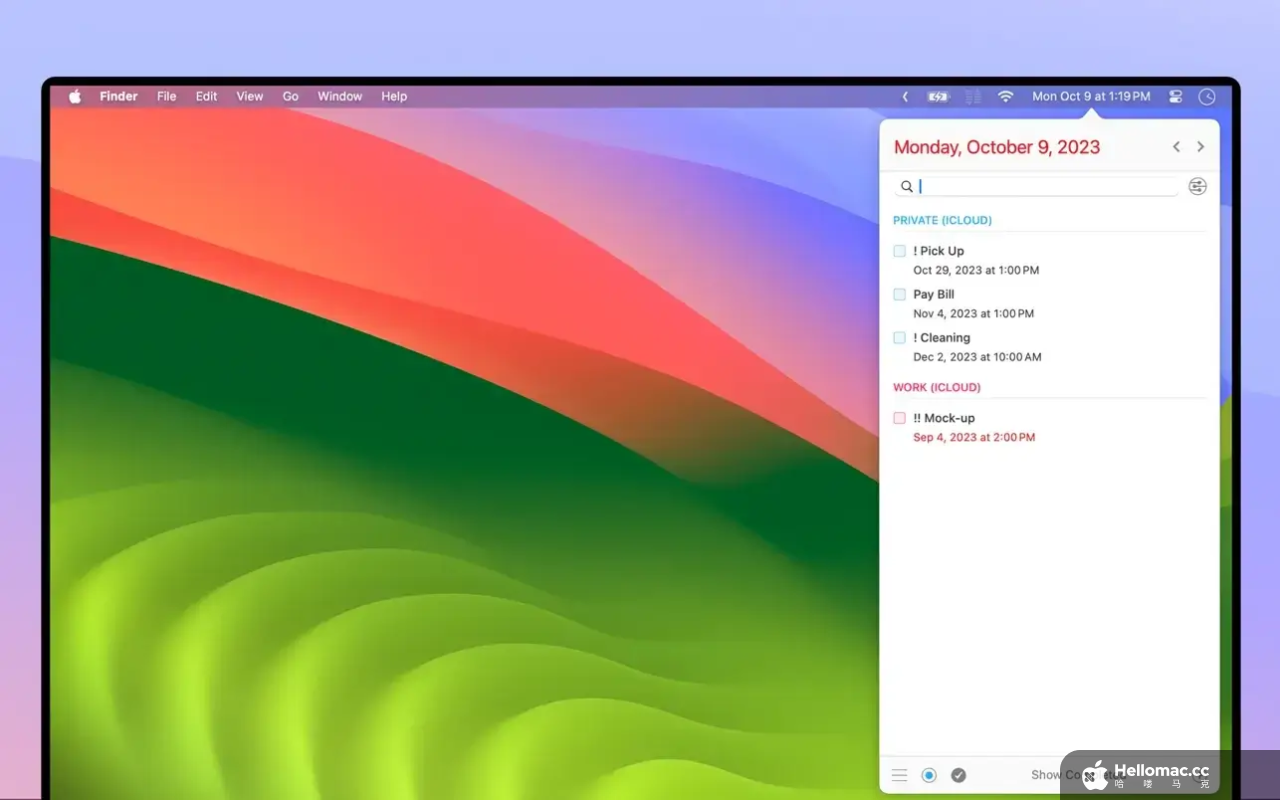Click the menu bar collapse chevron
This screenshot has width=1280, height=800.
coord(905,97)
